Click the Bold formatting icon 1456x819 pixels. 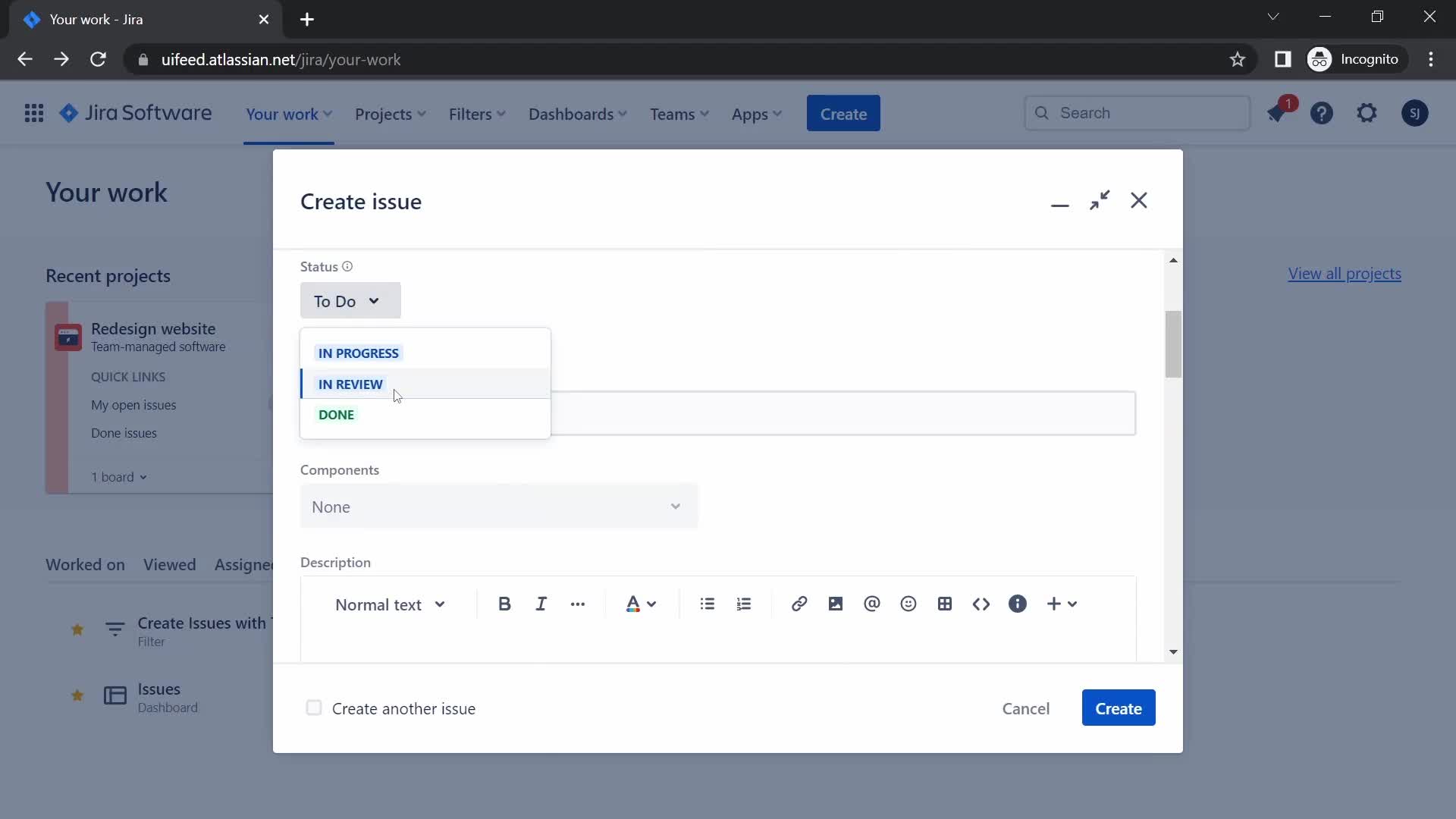504,603
